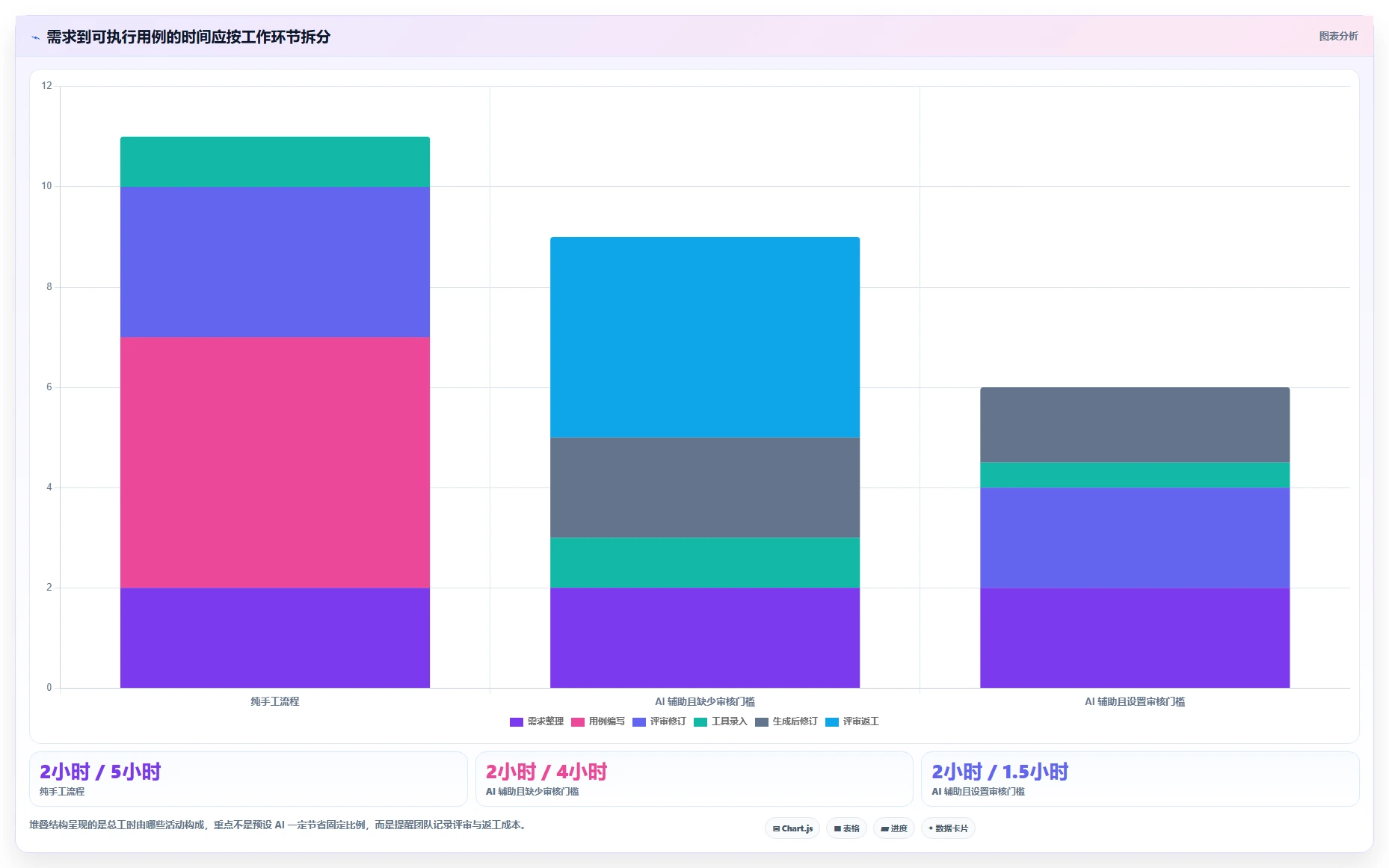Click the 表格 chip at the bottom
Screen dimensions: 1389x868
coord(846,828)
